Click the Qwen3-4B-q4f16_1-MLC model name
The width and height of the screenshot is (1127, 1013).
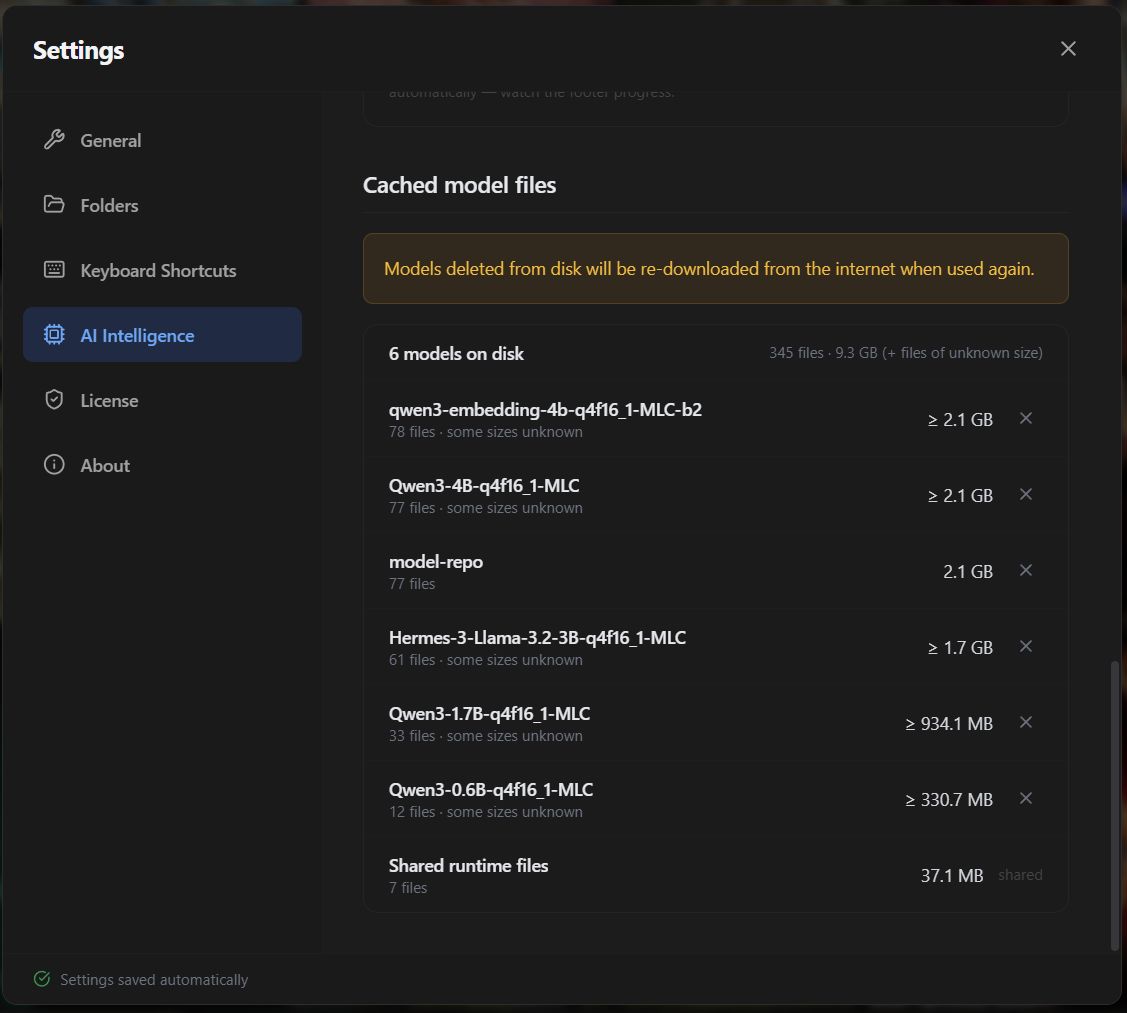pos(484,486)
